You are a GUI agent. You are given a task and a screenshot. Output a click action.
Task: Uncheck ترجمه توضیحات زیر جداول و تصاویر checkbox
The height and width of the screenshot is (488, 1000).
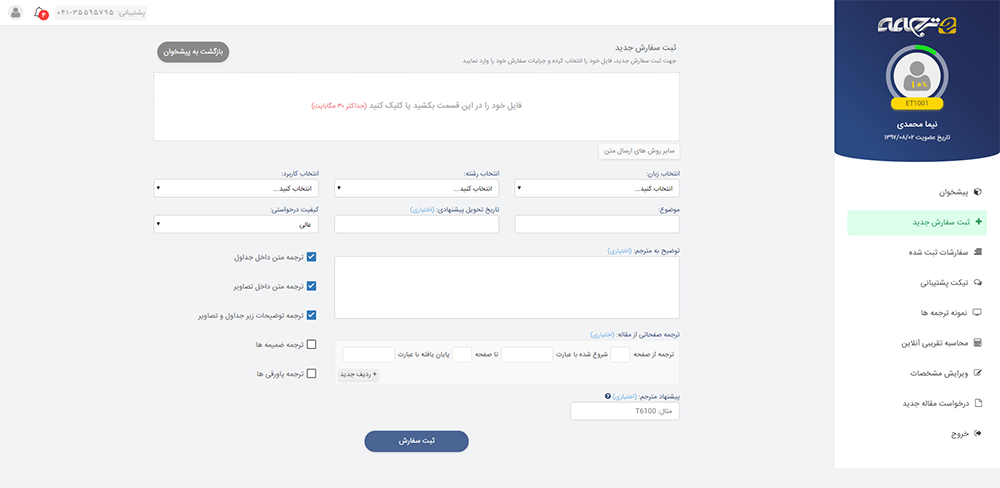click(x=311, y=315)
